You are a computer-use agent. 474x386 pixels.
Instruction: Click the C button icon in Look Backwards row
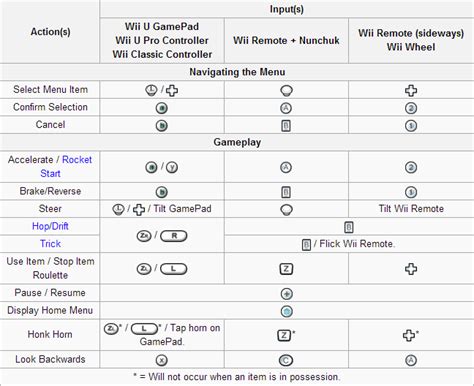point(286,360)
